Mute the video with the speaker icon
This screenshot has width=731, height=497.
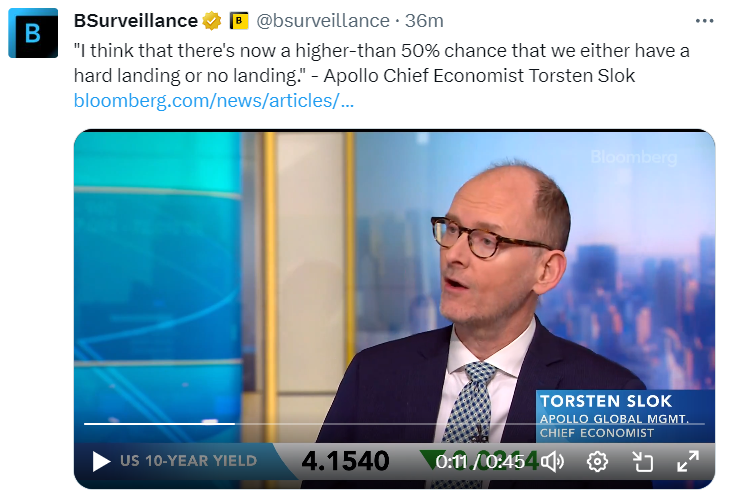click(x=553, y=461)
